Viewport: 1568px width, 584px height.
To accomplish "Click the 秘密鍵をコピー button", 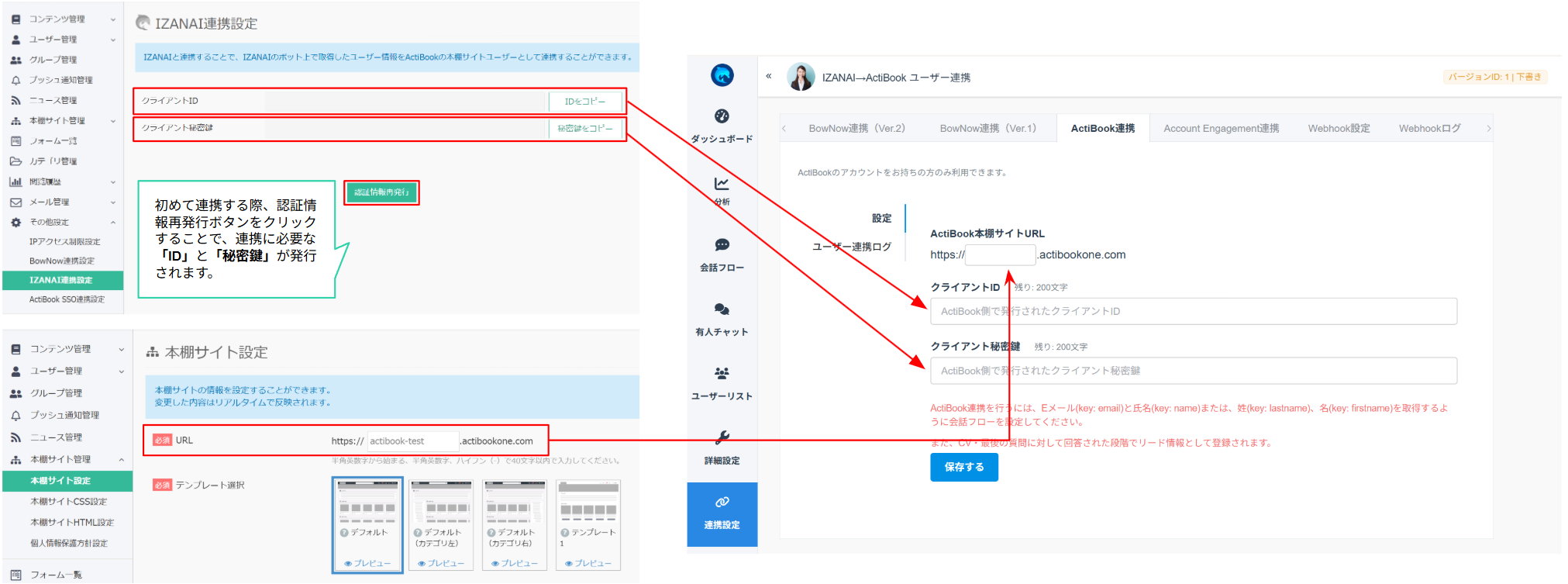I will 585,129.
